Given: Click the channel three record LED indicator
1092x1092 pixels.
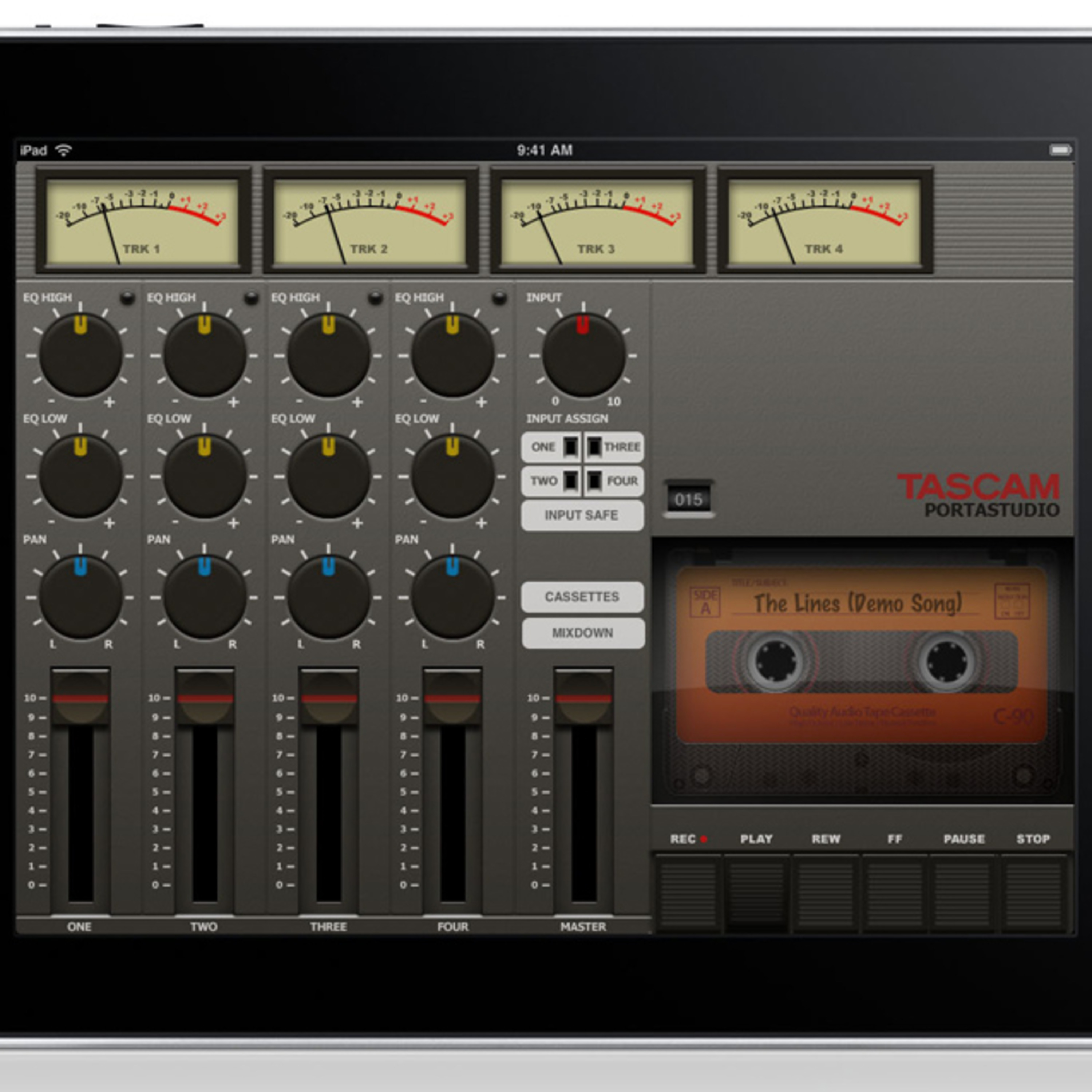Looking at the screenshot, I should pyautogui.click(x=375, y=298).
